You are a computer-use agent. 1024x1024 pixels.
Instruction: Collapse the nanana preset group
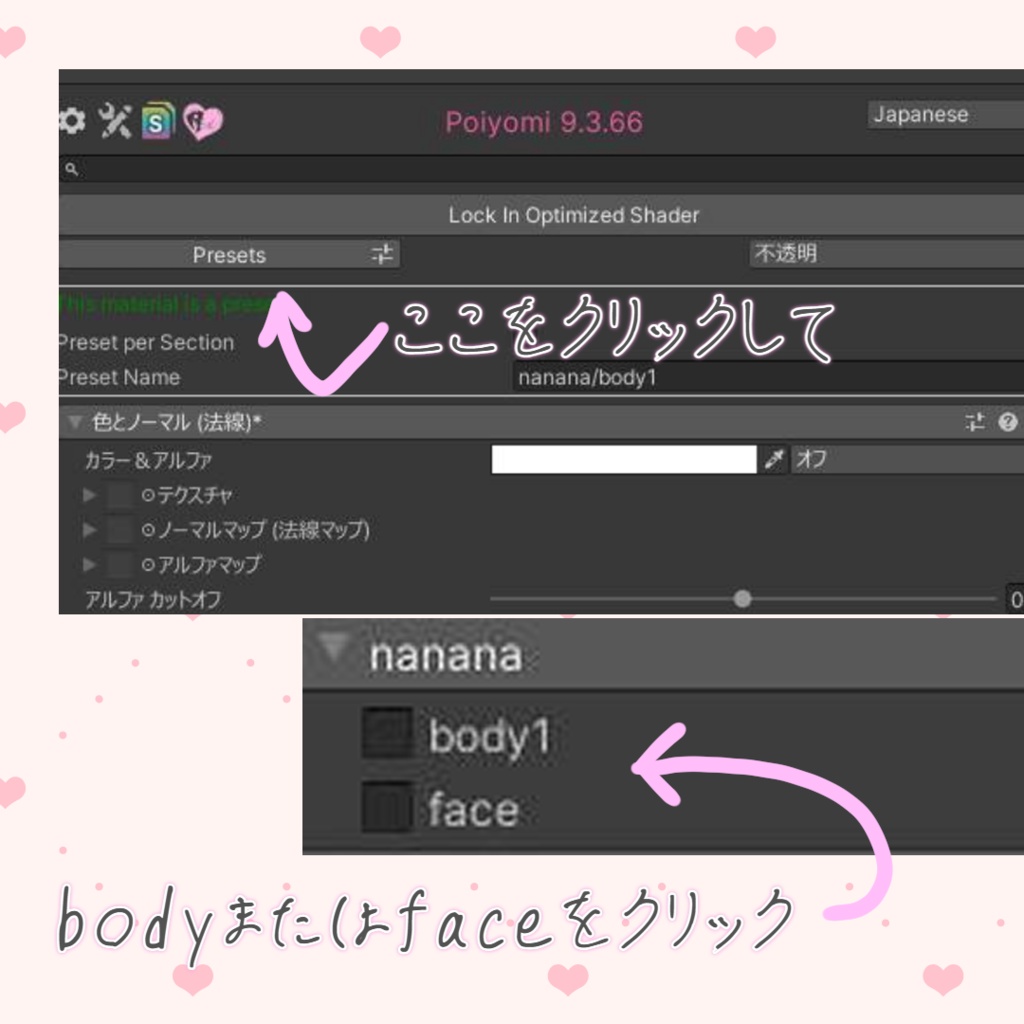(x=333, y=648)
